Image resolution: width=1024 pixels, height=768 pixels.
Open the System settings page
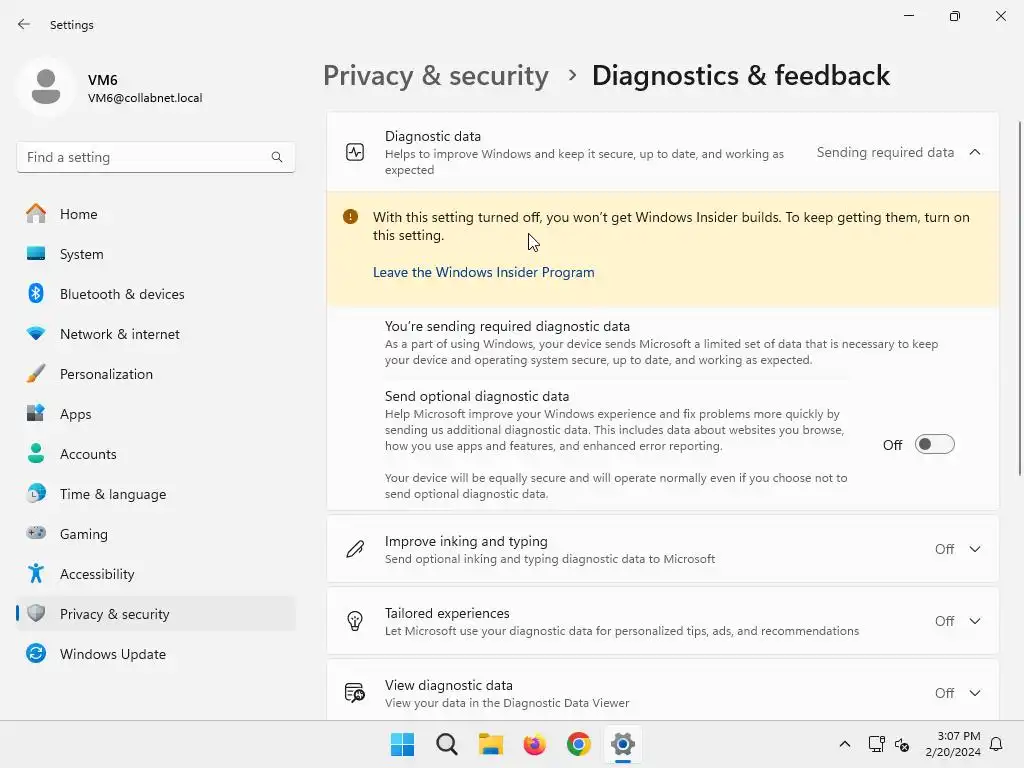click(x=81, y=254)
